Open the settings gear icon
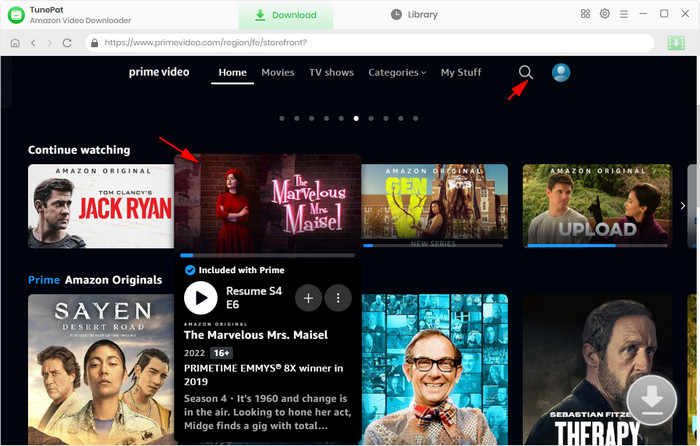 604,14
